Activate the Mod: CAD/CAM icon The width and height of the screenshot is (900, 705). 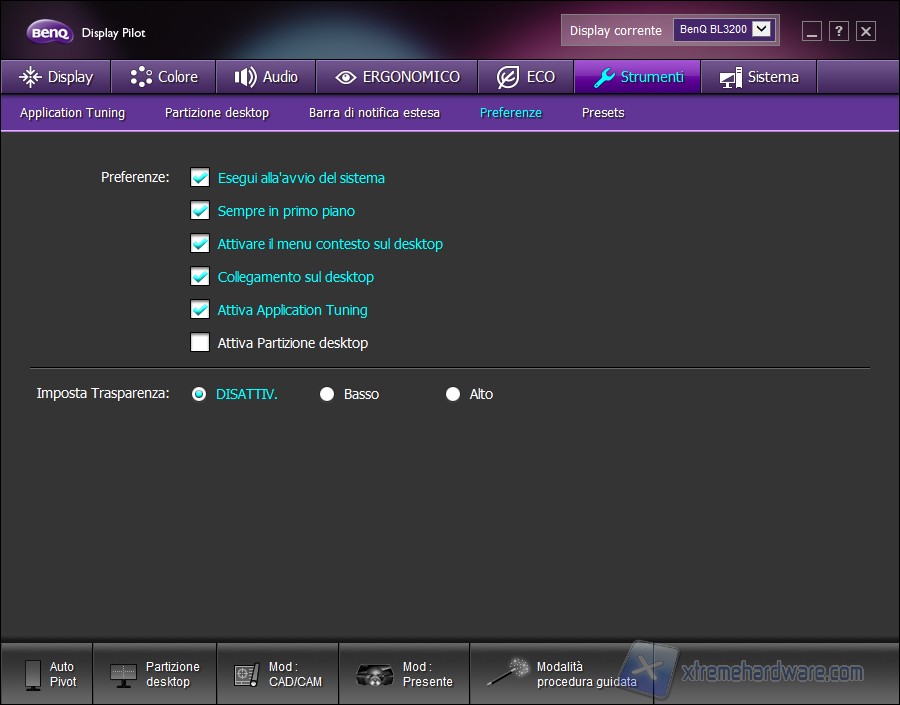[x=246, y=675]
